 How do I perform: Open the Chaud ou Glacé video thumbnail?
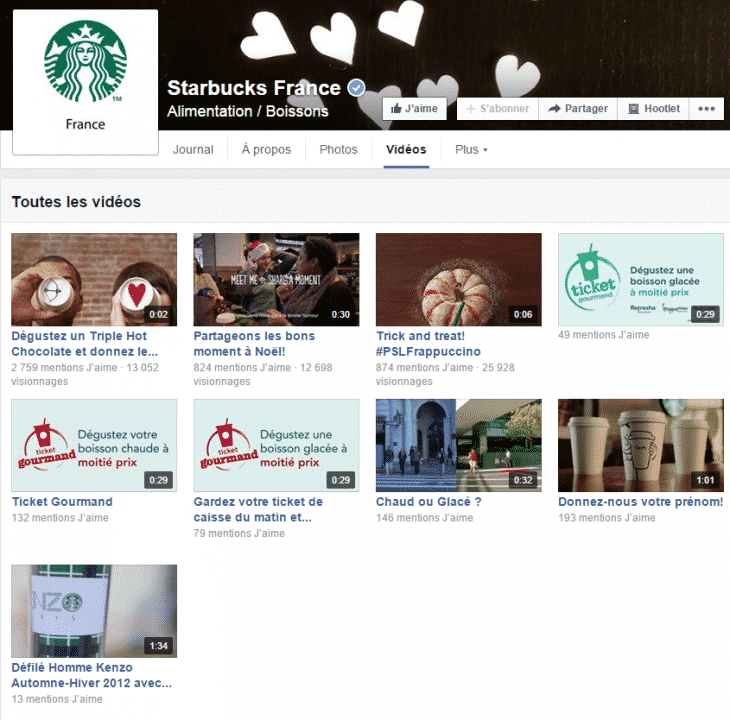458,445
